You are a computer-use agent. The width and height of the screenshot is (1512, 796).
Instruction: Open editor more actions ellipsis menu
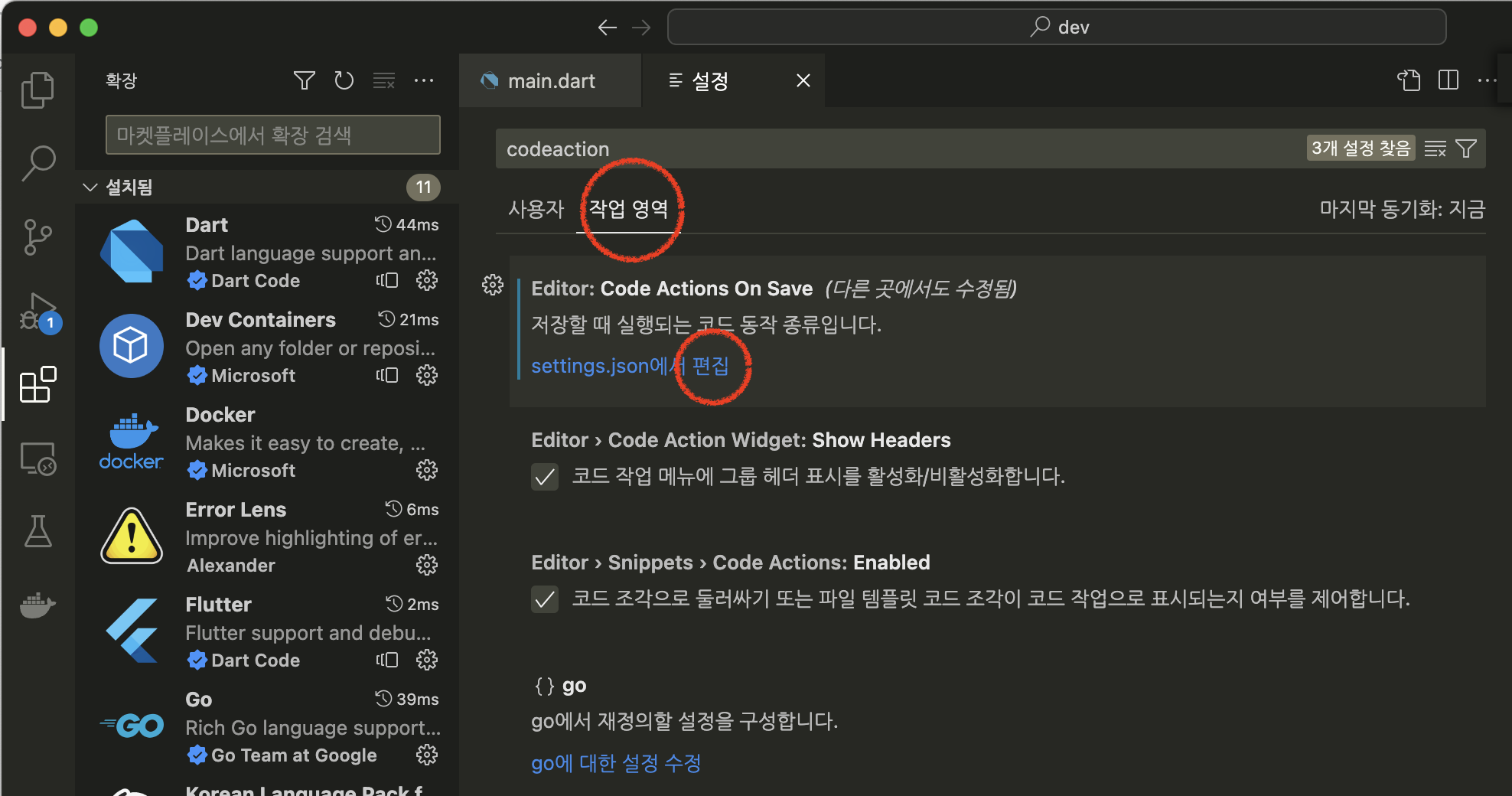(1488, 80)
